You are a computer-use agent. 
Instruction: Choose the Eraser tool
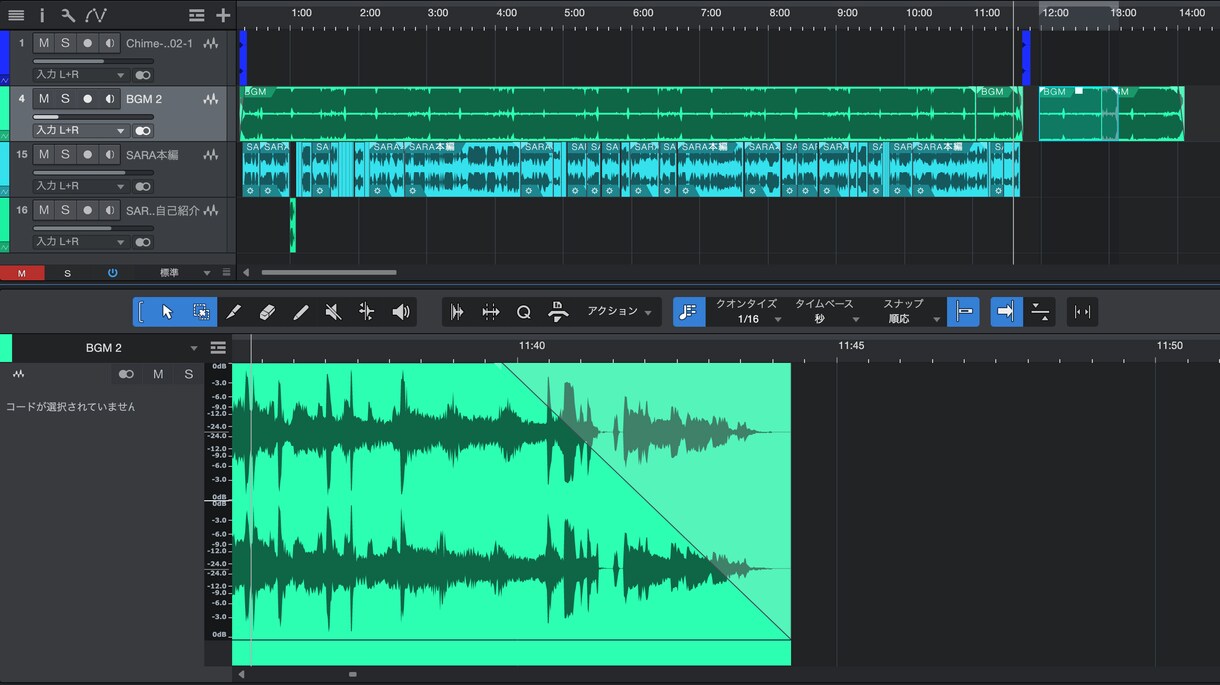point(267,312)
